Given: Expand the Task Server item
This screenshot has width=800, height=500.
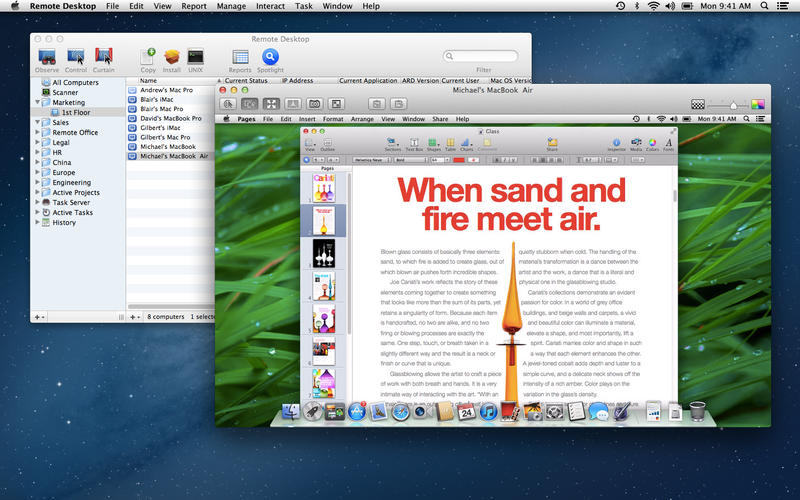Looking at the screenshot, I should coord(37,202).
